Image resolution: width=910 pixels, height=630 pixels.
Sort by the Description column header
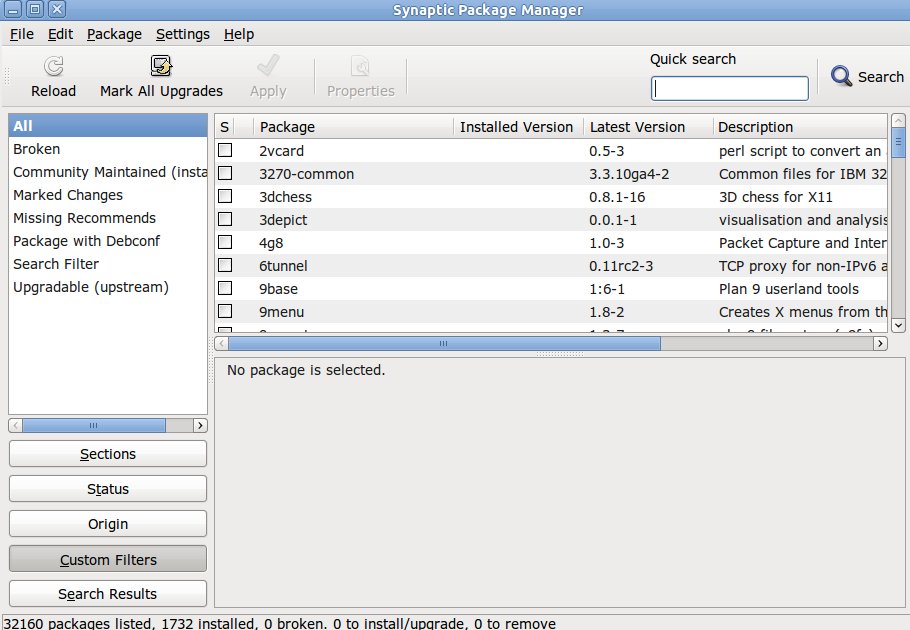(800, 126)
